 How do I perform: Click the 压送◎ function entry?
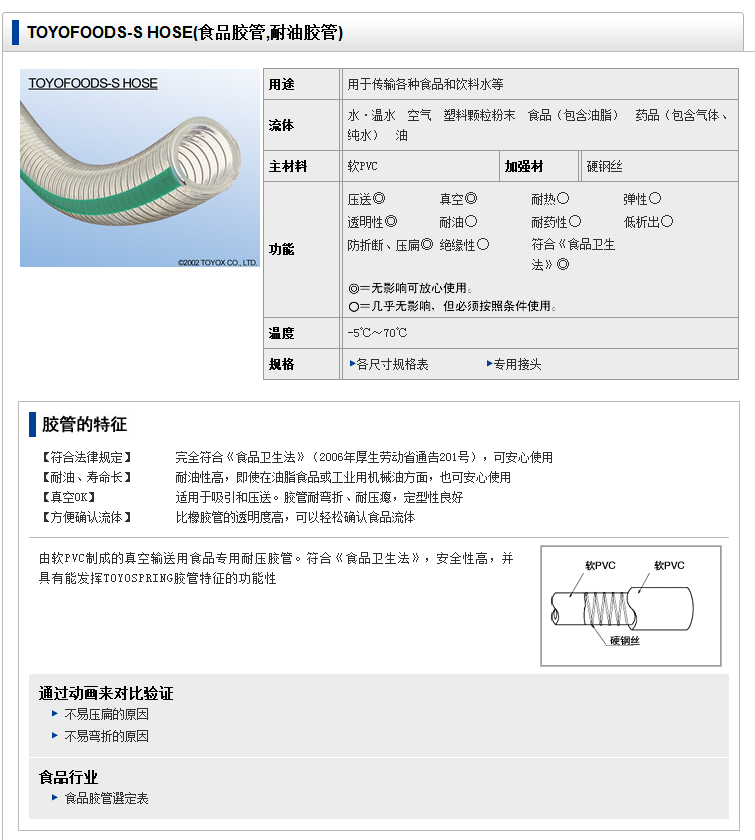coord(367,199)
